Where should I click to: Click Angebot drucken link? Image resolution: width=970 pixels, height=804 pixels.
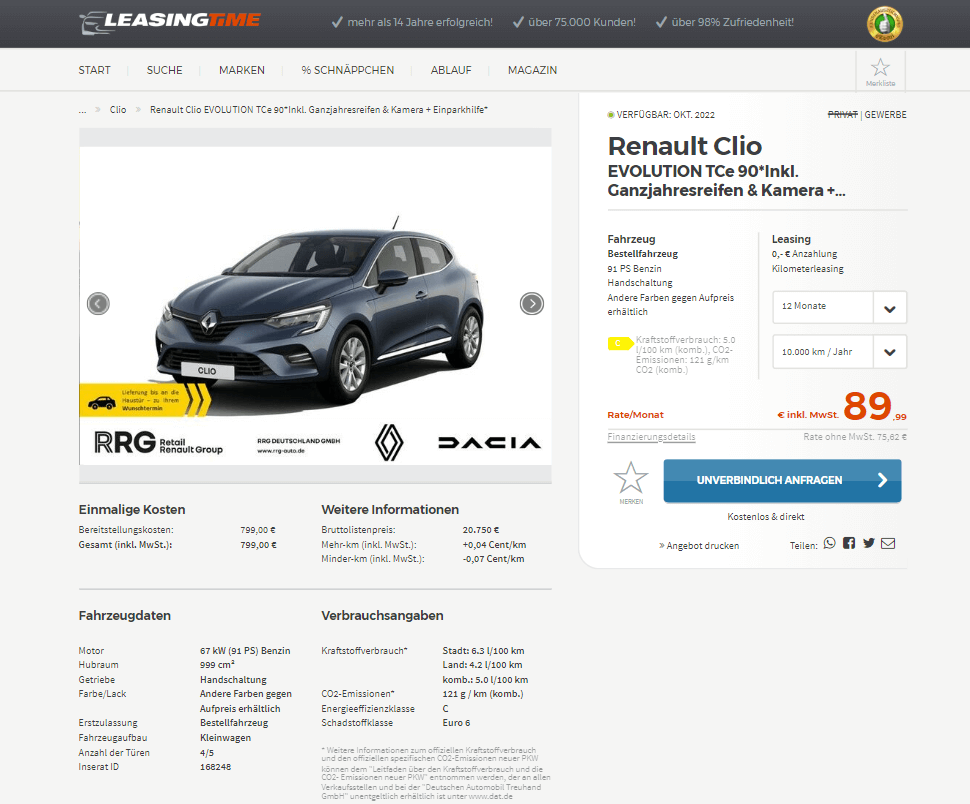pyautogui.click(x=699, y=545)
